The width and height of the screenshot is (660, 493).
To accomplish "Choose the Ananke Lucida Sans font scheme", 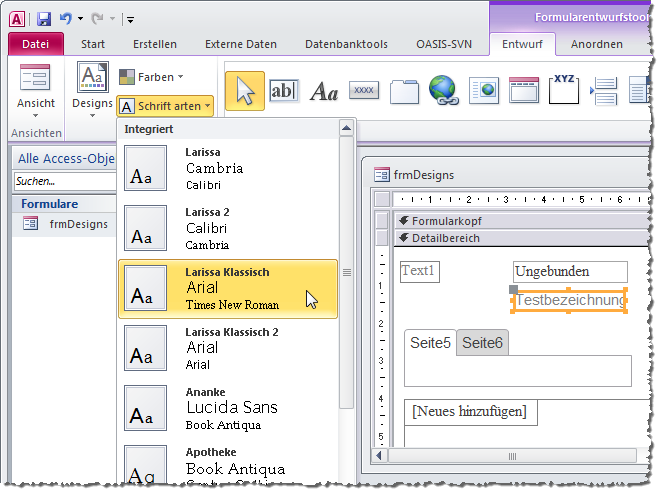I will pos(228,408).
